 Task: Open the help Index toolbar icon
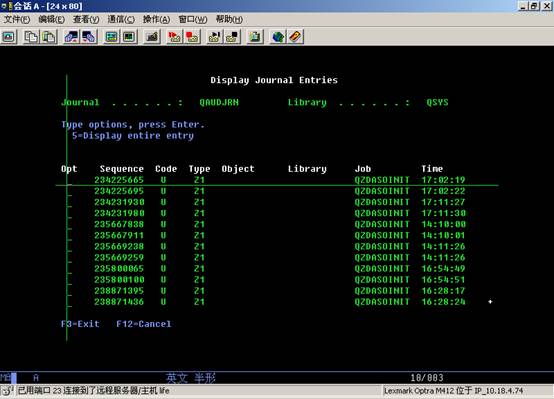point(295,37)
